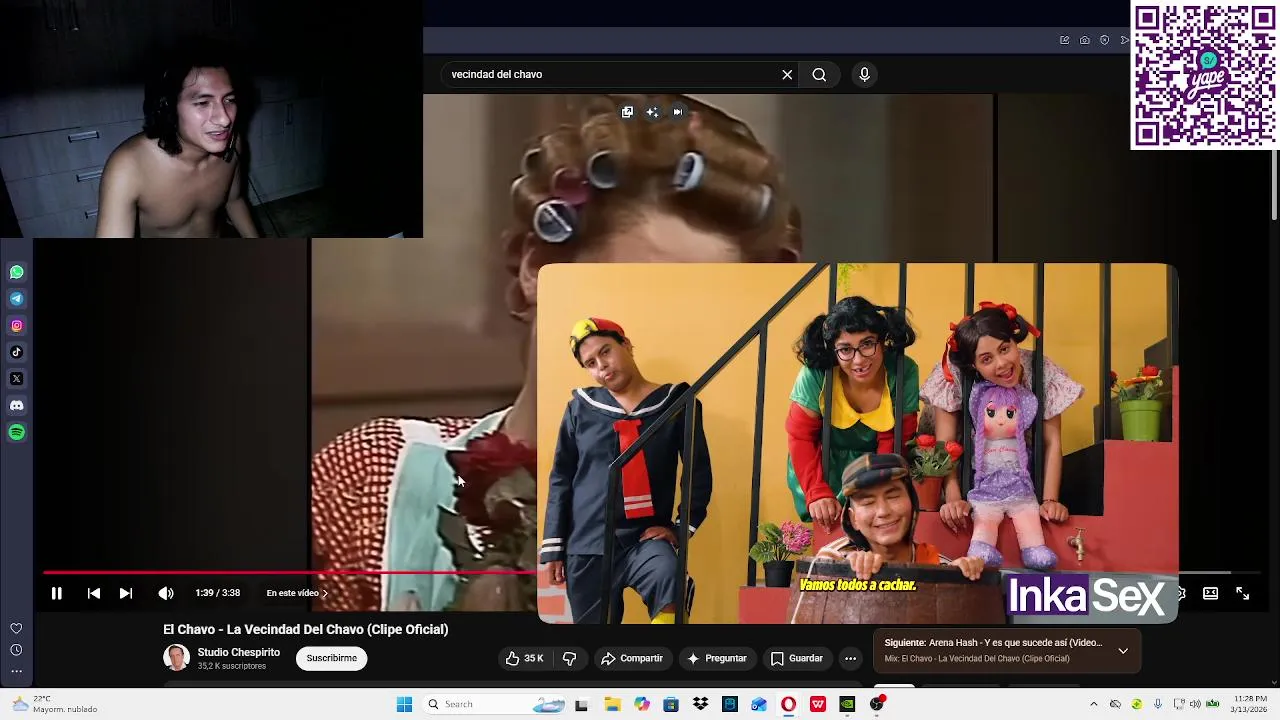
Task: Share the video with Compartir
Action: click(x=632, y=658)
